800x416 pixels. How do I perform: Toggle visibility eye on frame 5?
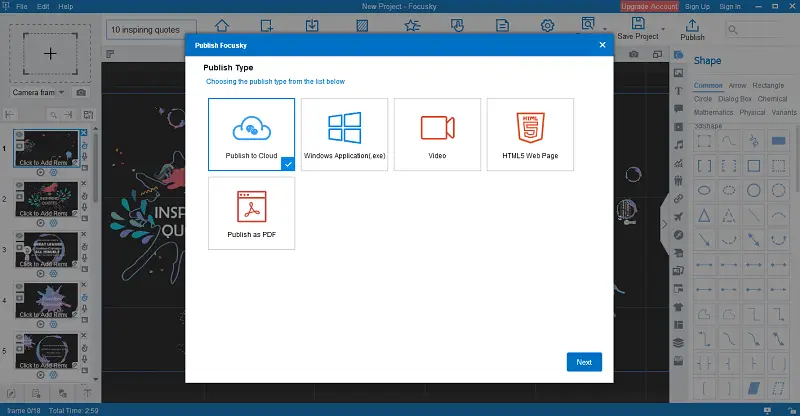(x=19, y=337)
